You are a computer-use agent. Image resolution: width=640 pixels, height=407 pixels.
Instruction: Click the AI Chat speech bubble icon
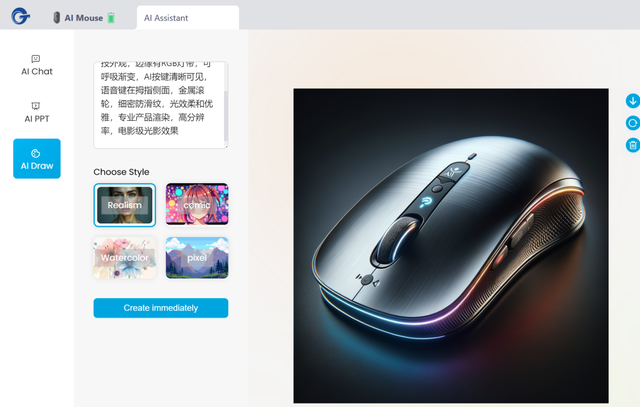(36, 59)
